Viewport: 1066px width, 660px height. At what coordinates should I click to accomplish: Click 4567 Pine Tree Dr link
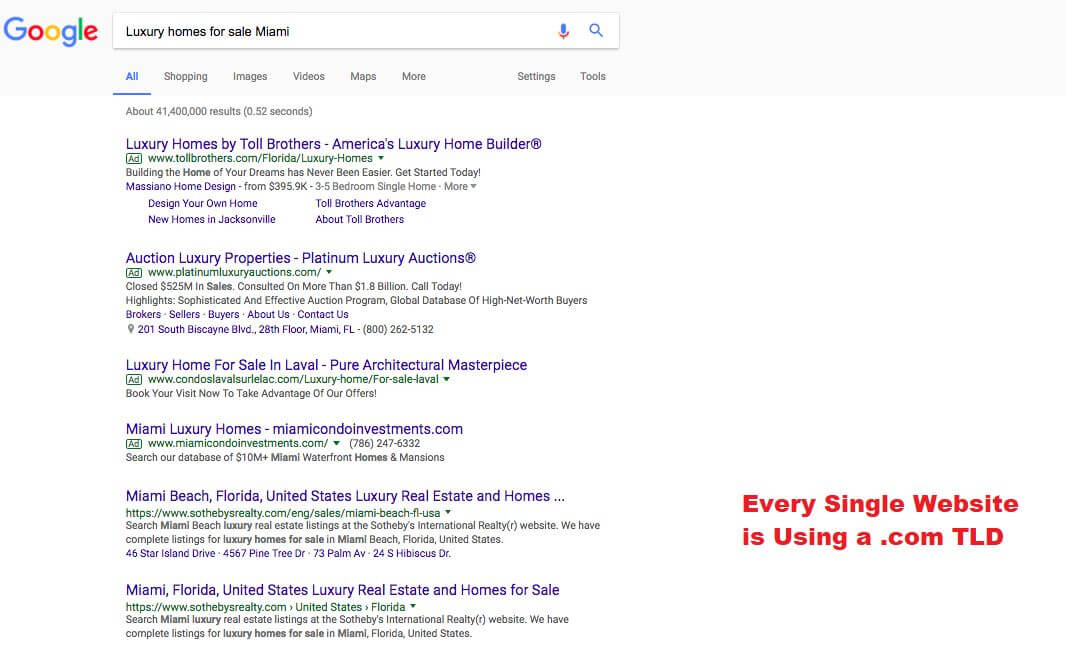click(264, 553)
